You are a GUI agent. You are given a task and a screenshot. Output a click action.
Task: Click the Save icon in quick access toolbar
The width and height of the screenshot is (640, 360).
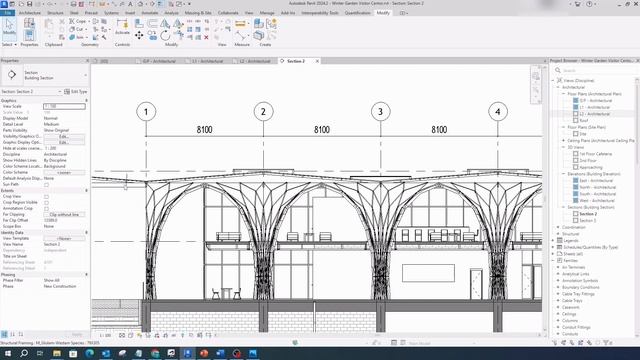click(30, 4)
